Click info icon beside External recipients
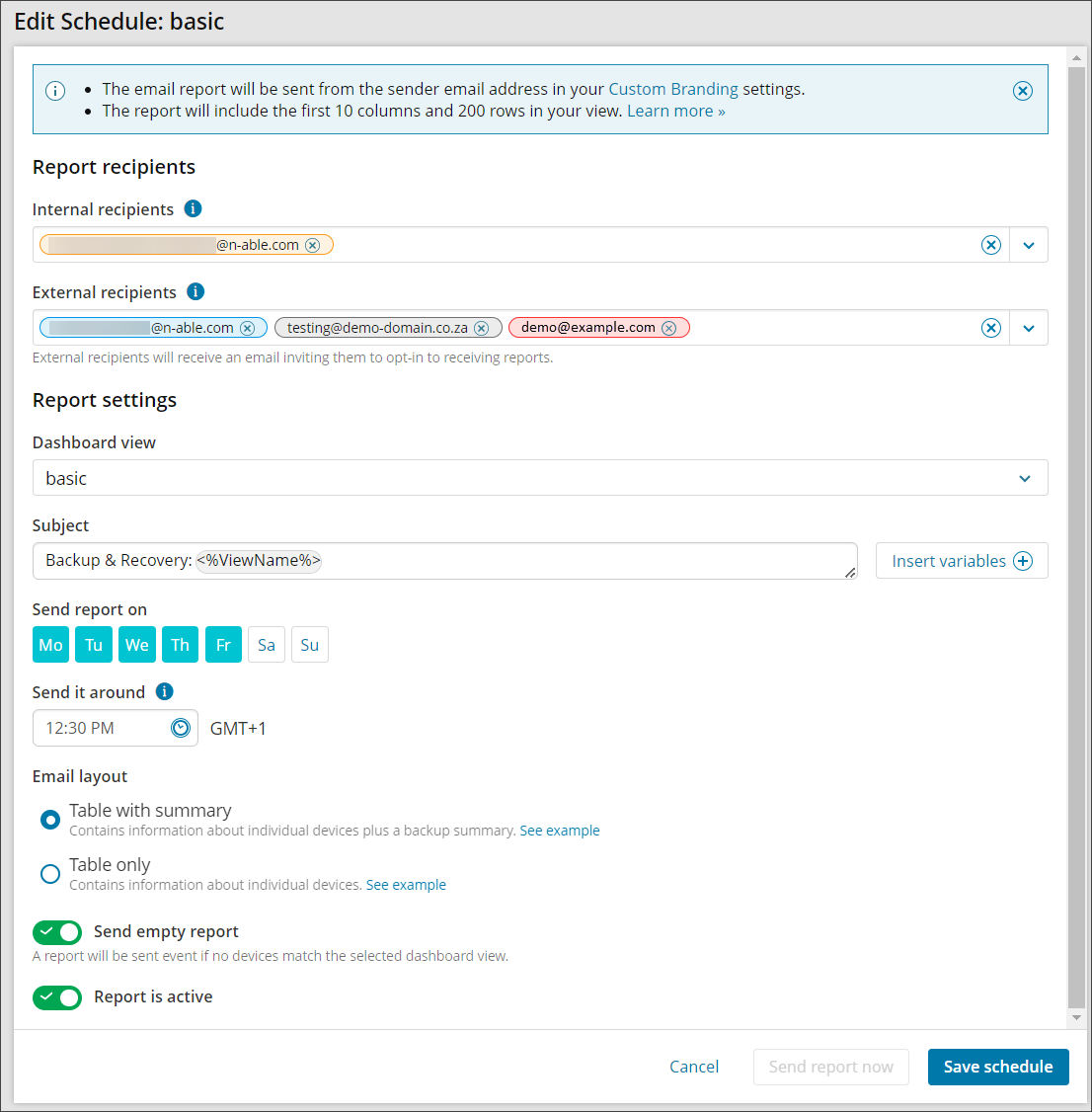The image size is (1092, 1112). click(x=195, y=291)
